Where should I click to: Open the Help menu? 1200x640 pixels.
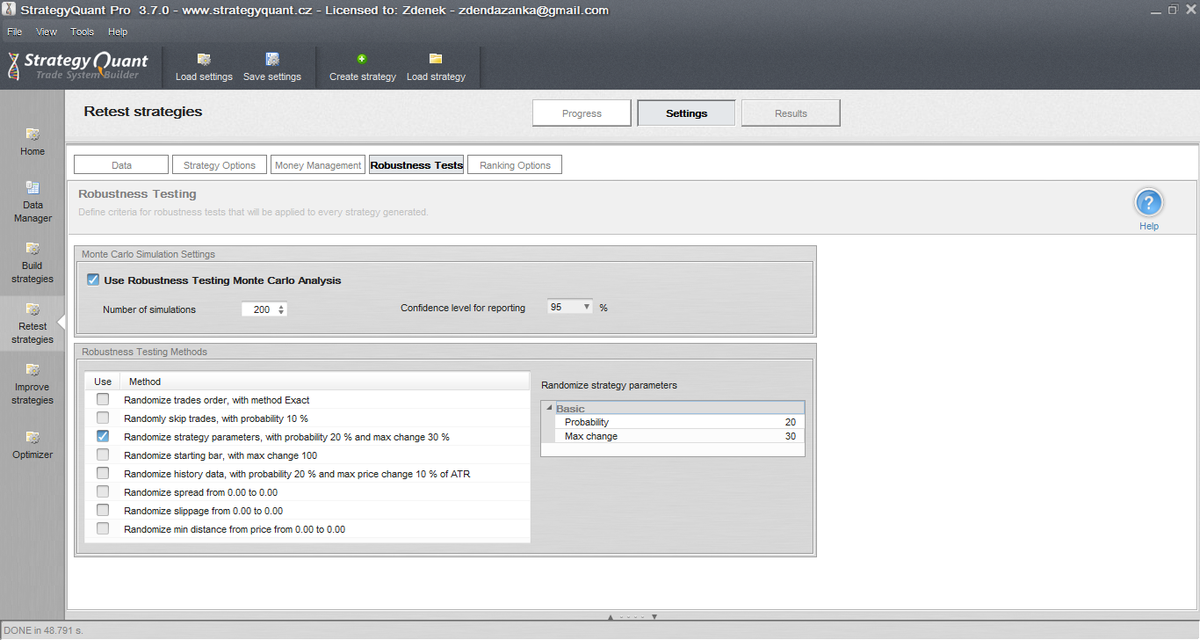(118, 32)
